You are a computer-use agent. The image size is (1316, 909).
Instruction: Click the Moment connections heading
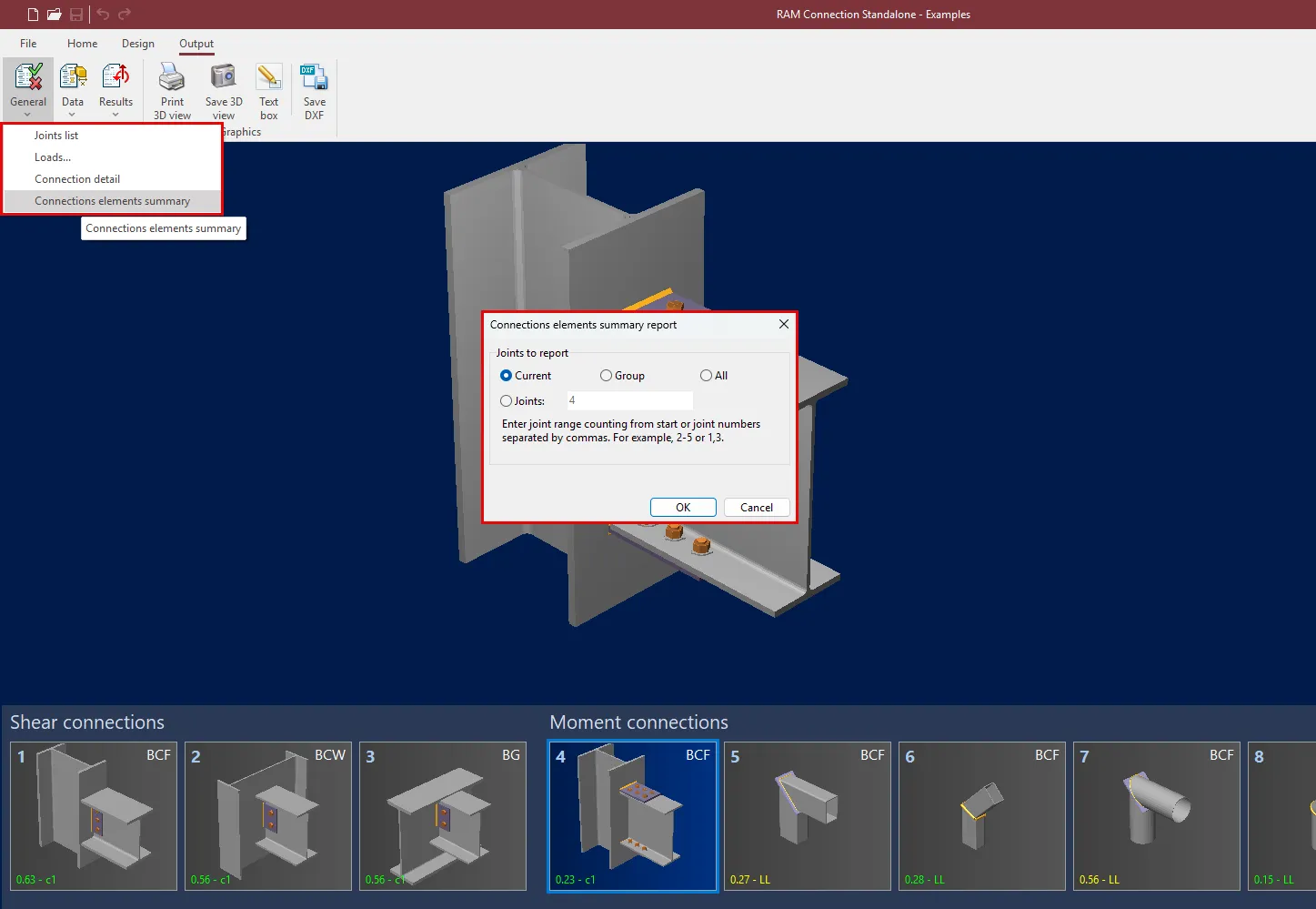[638, 722]
